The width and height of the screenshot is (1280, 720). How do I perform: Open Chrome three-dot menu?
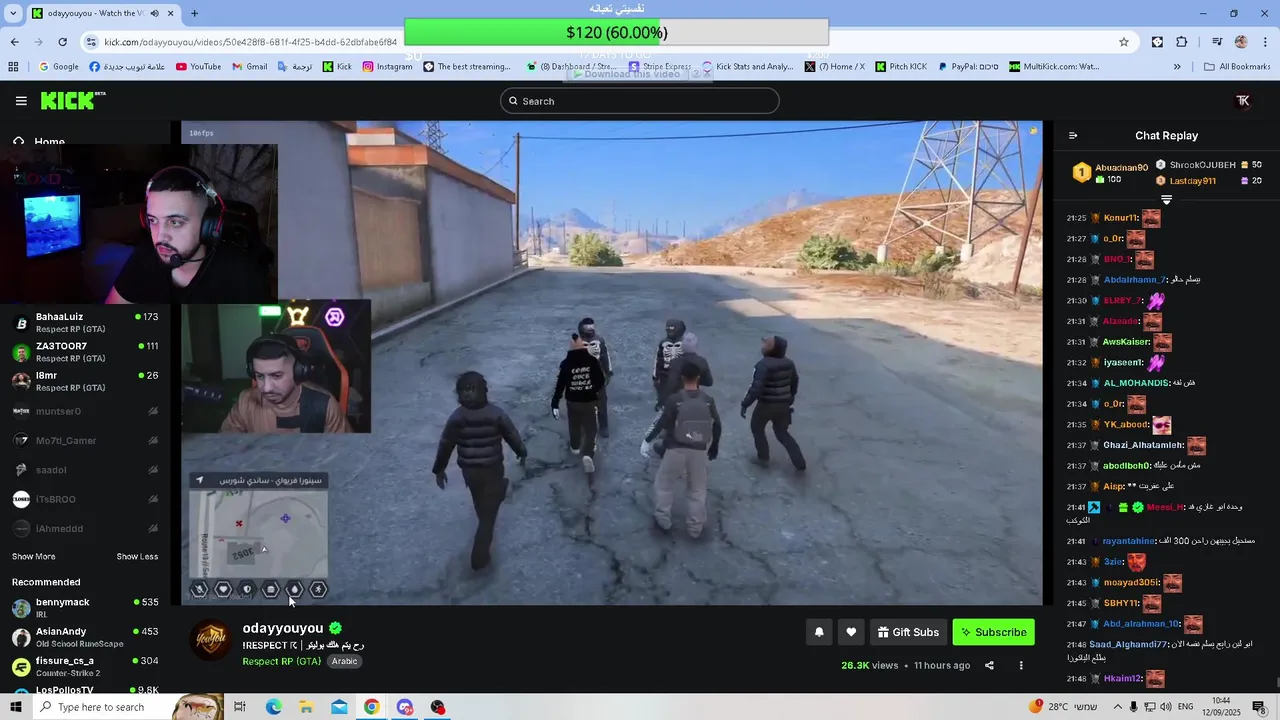[1265, 42]
